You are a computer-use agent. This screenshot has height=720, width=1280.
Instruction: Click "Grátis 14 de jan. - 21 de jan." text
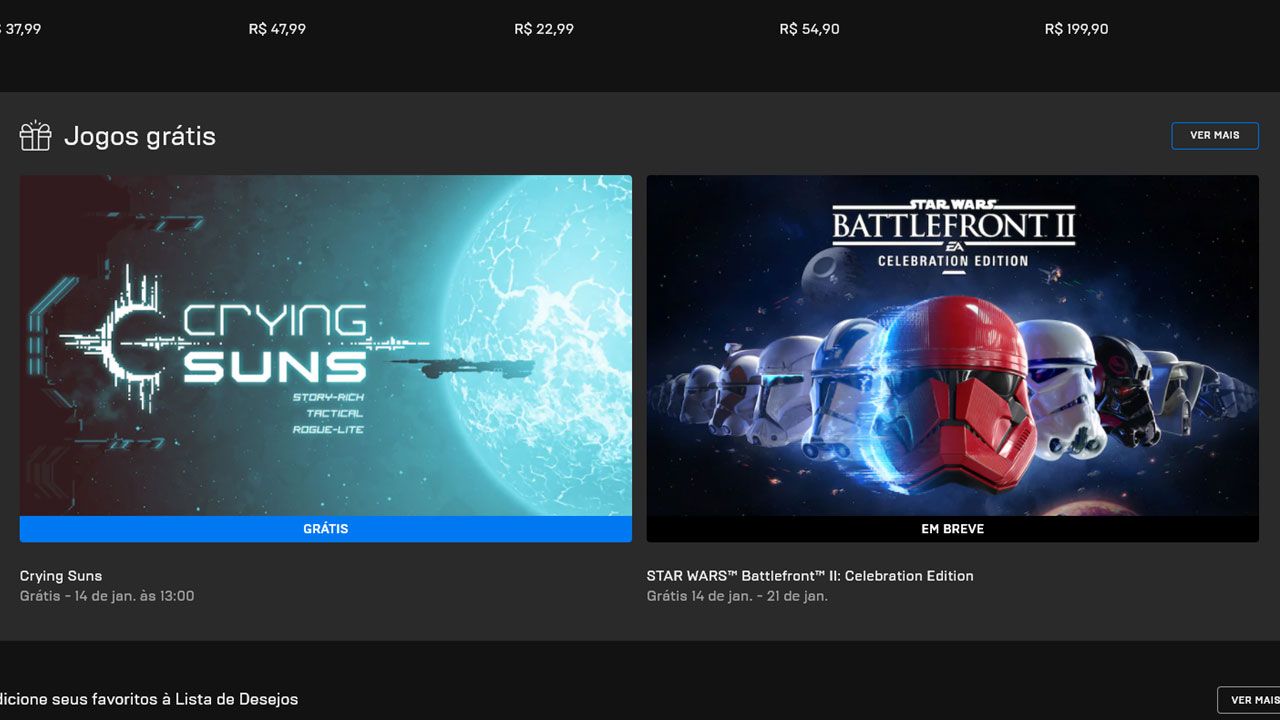[x=737, y=596]
